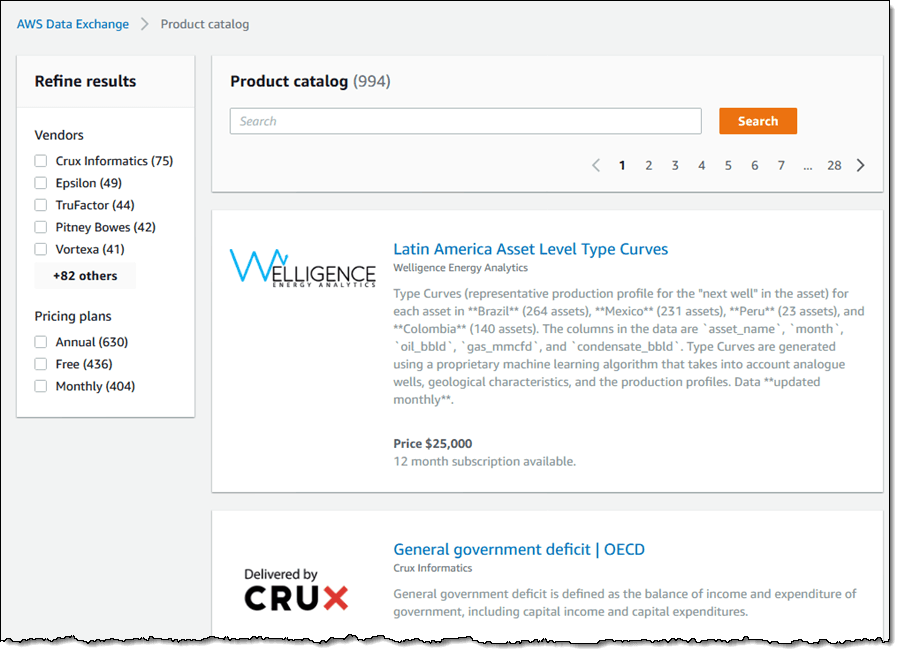Viewport: 900px width, 654px height.
Task: Focus the product catalog Search field
Action: click(x=465, y=121)
